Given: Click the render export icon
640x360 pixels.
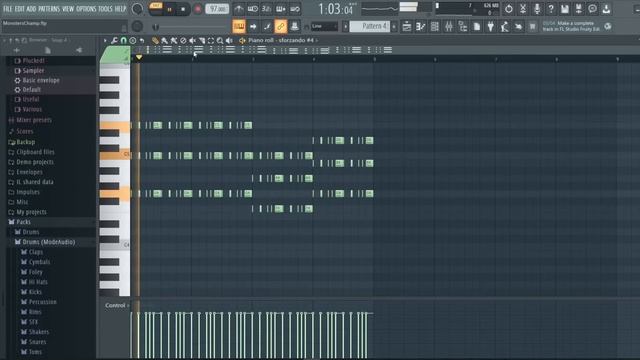Looking at the screenshot, I should (x=578, y=9).
